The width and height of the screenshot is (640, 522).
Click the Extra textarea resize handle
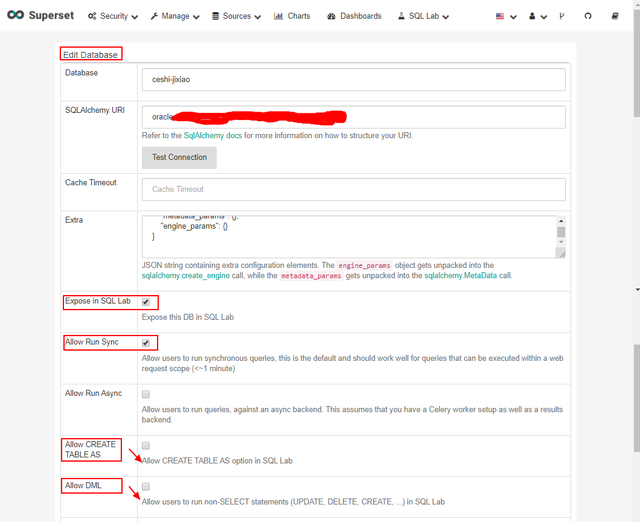point(561,254)
